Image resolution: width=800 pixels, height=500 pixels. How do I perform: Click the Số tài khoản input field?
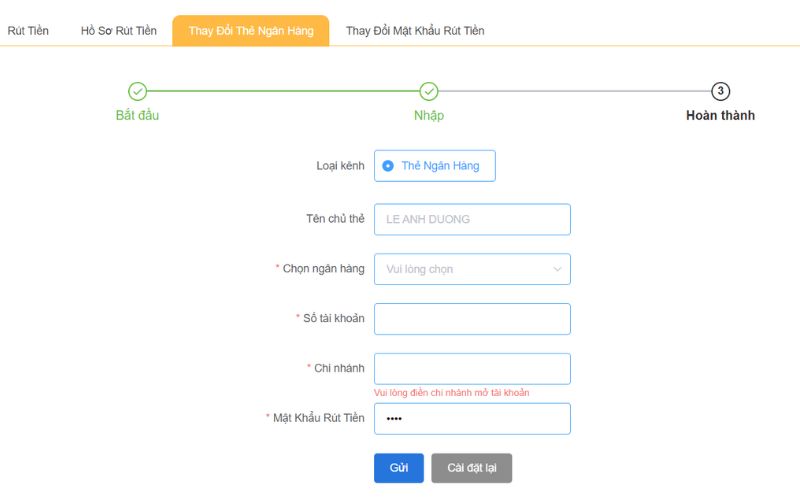click(x=471, y=319)
